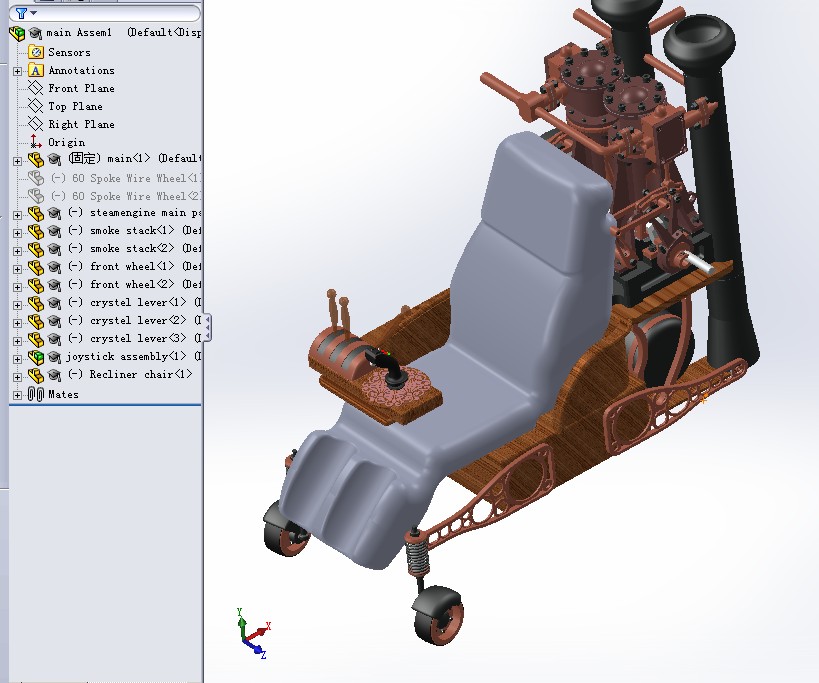Expand the Annotations node
Screen dimensions: 819x683
17,71
